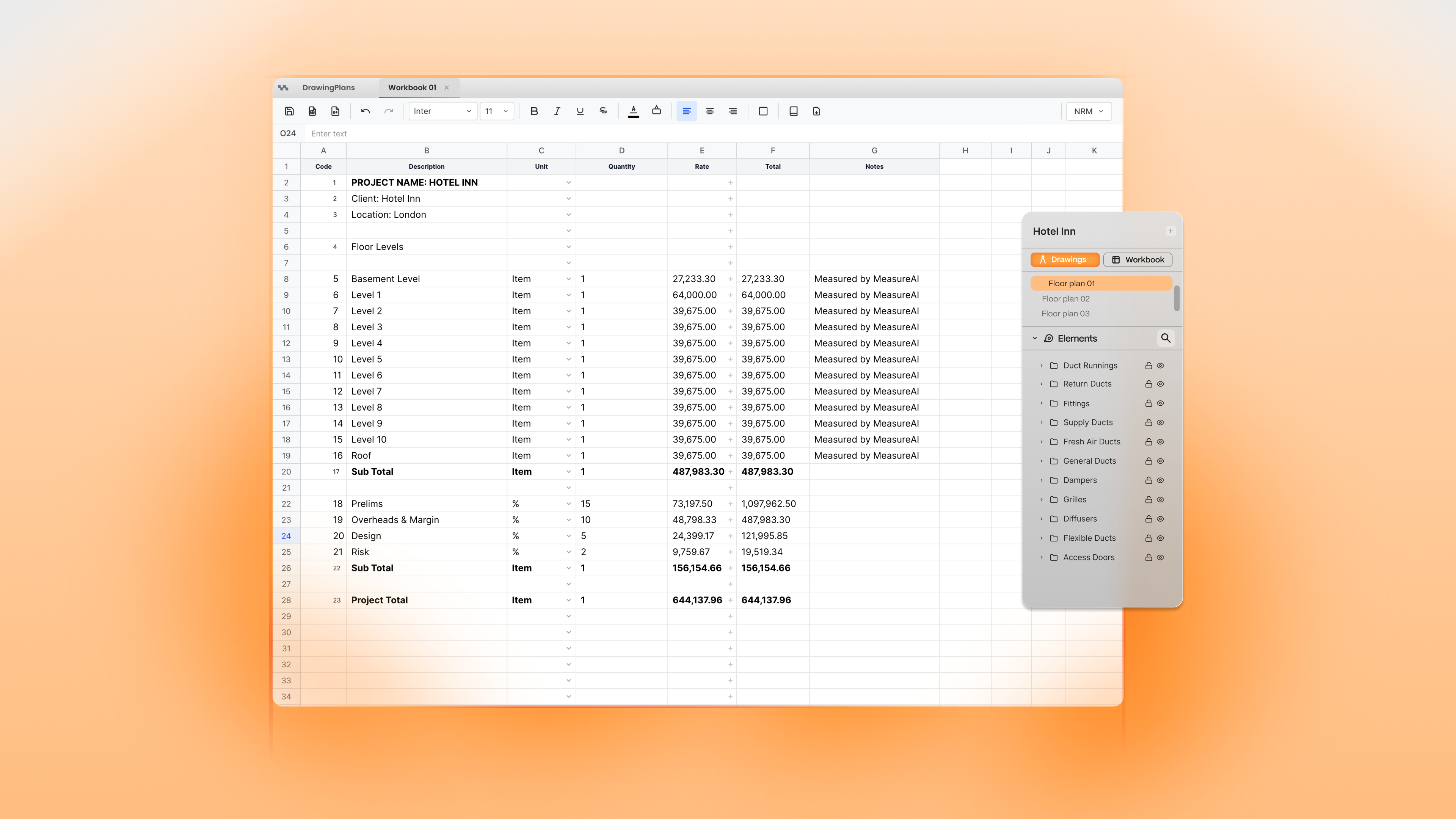
Task: Click the Drawings button in panel
Action: pyautogui.click(x=1064, y=259)
